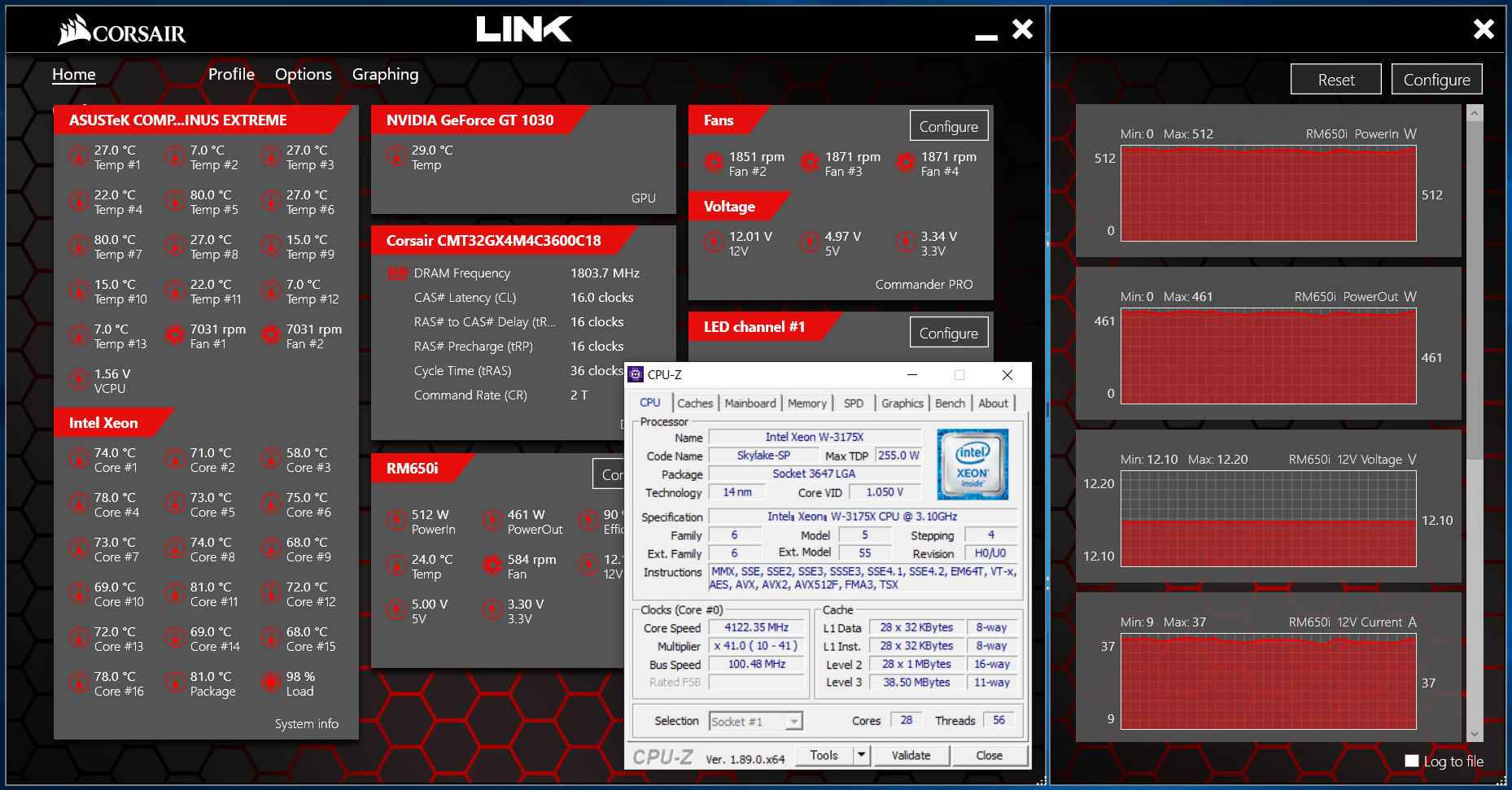Click the Temp #5 80.0 °C sensor icon
Image resolution: width=1512 pixels, height=790 pixels.
point(175,200)
